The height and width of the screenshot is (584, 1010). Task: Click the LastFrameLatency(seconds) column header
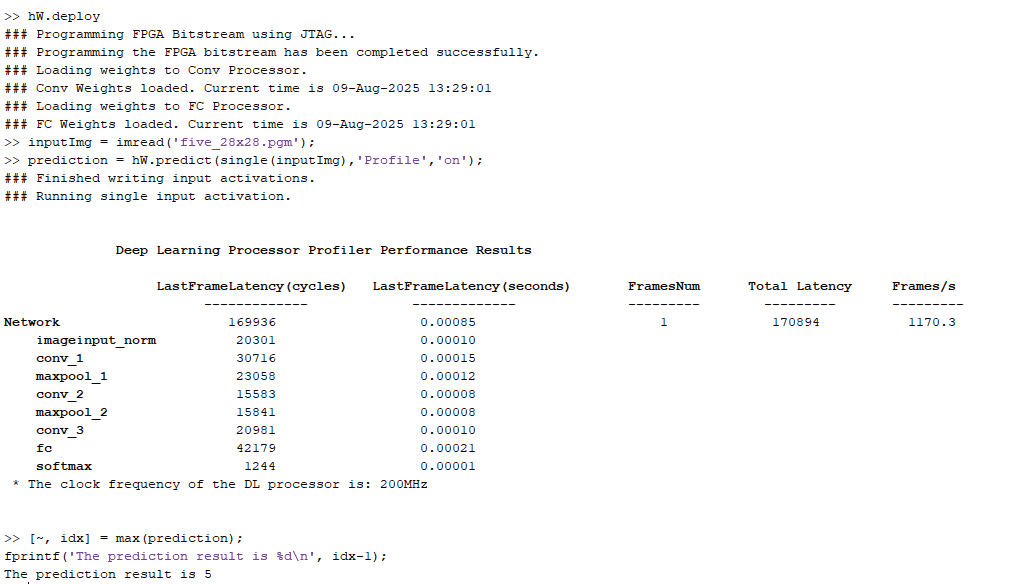click(x=471, y=286)
